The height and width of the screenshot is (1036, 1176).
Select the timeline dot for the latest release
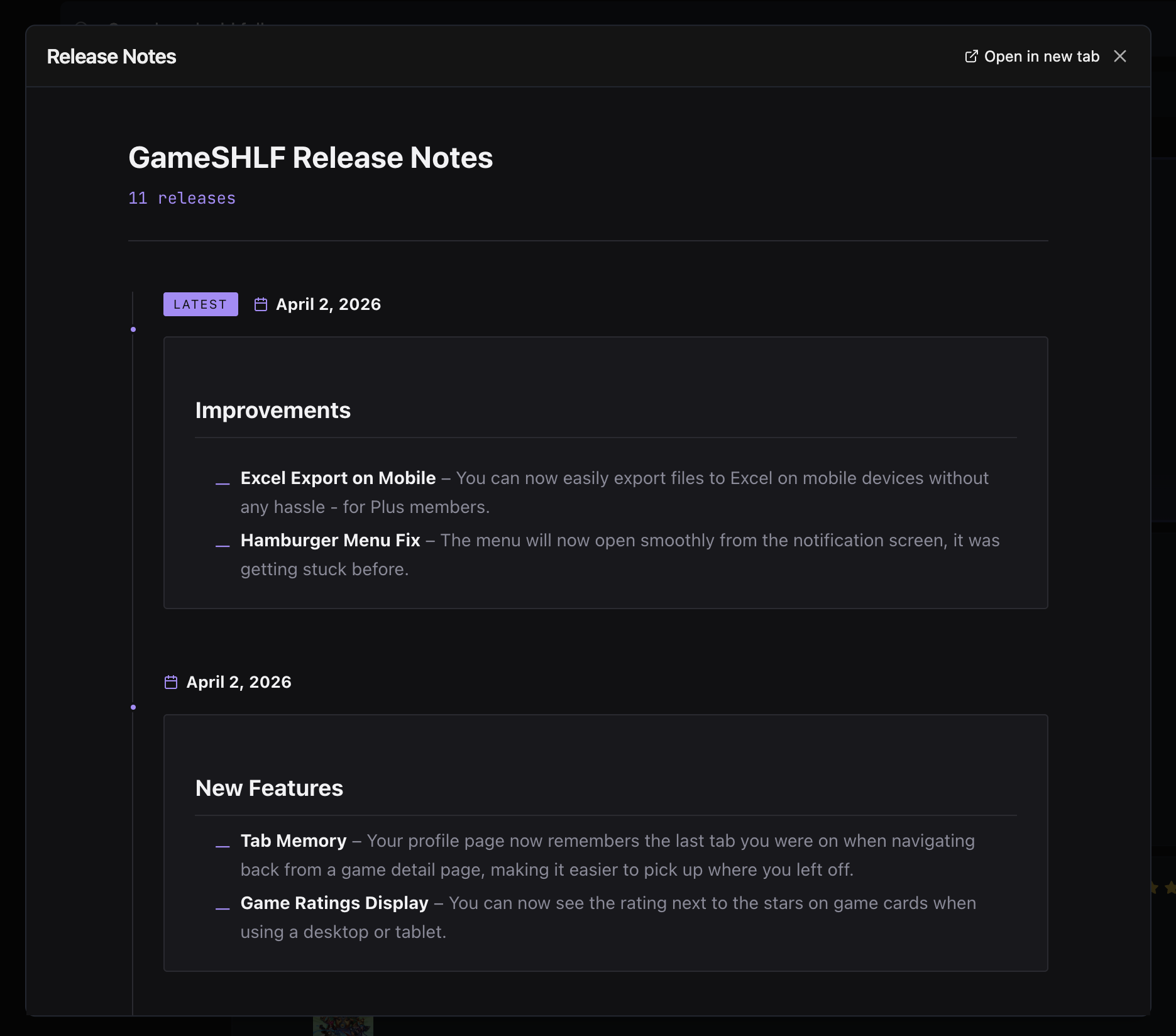[x=133, y=329]
